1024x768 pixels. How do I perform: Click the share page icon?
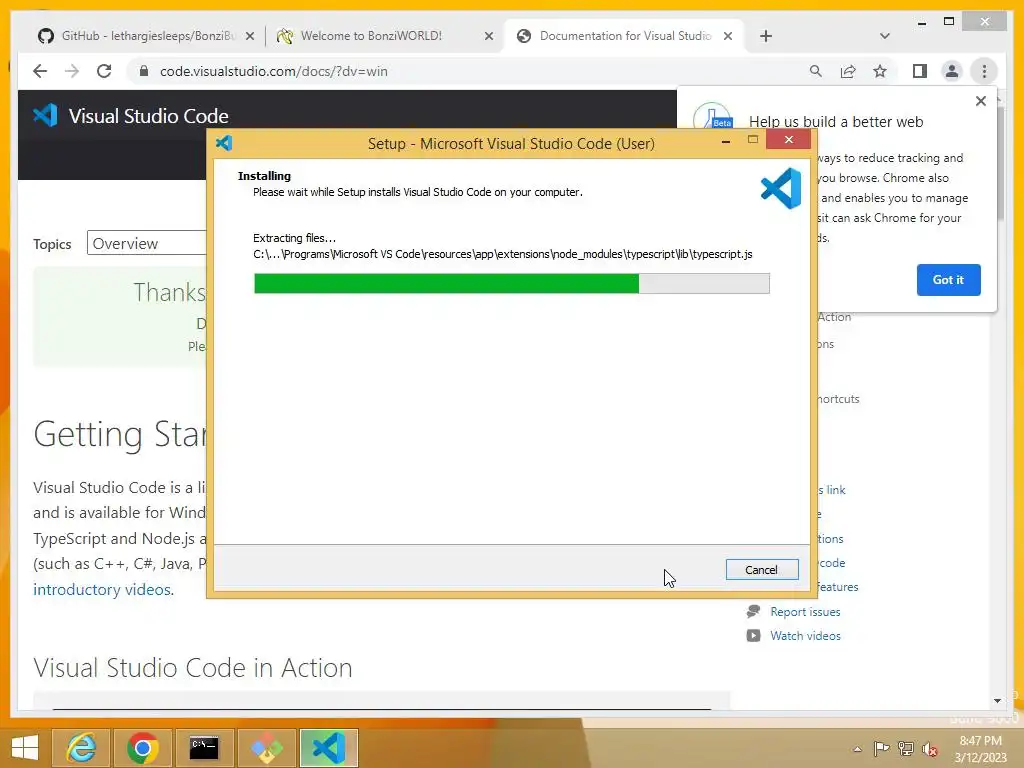coord(848,71)
